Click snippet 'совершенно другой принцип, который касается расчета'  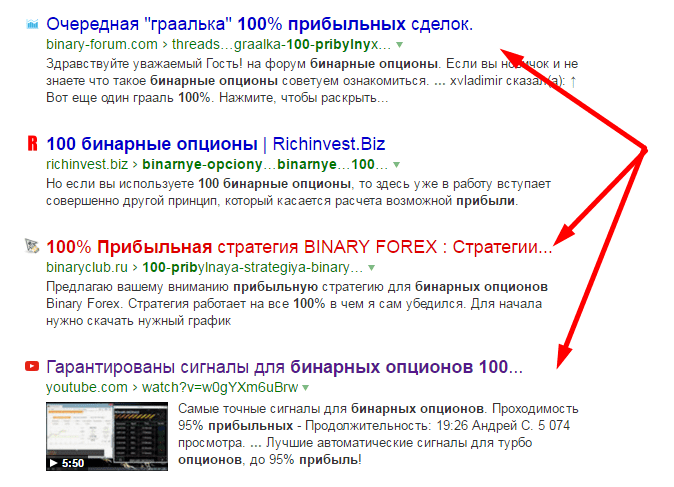coord(214,201)
